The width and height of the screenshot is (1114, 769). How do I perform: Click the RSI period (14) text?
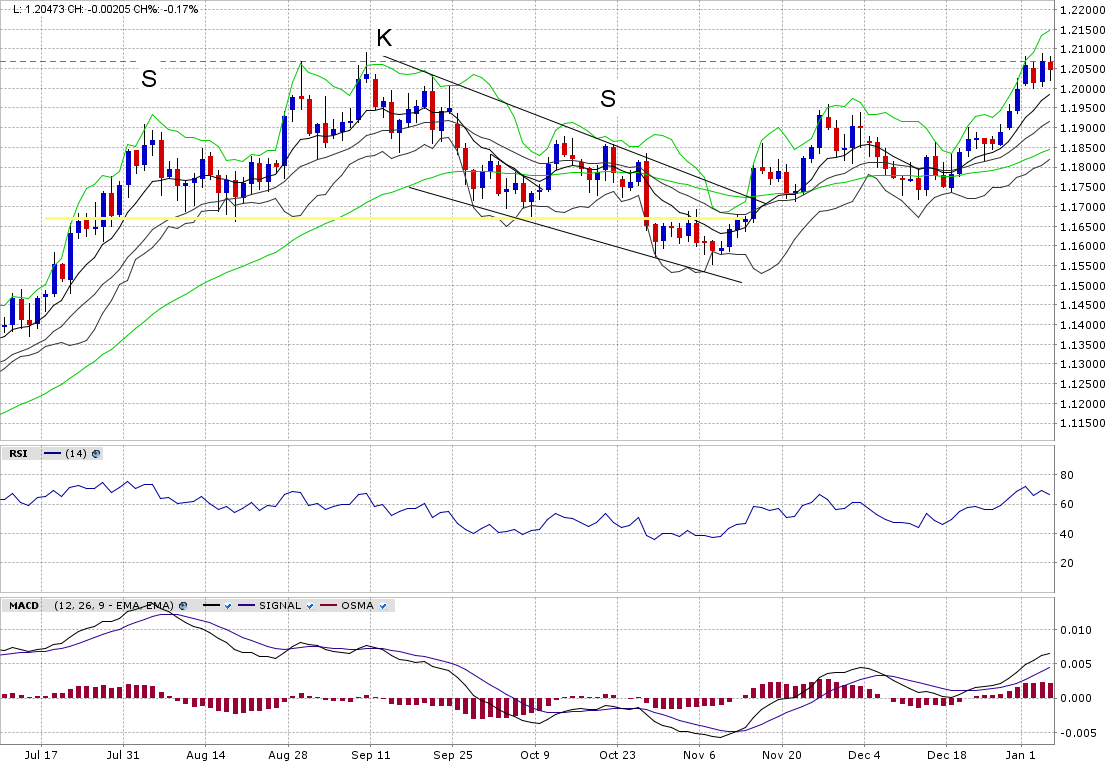coord(75,454)
